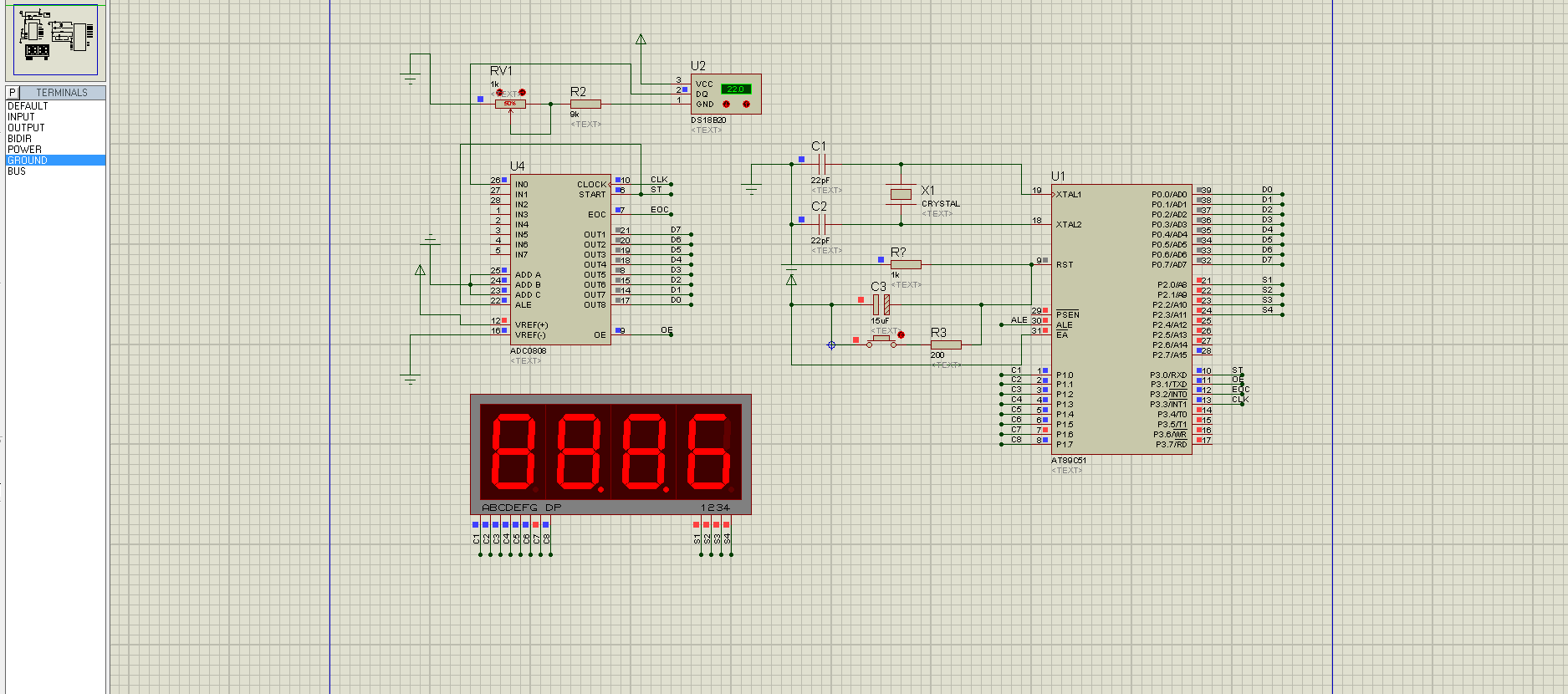
Task: Toggle the reset push button latch dot
Action: tap(901, 334)
